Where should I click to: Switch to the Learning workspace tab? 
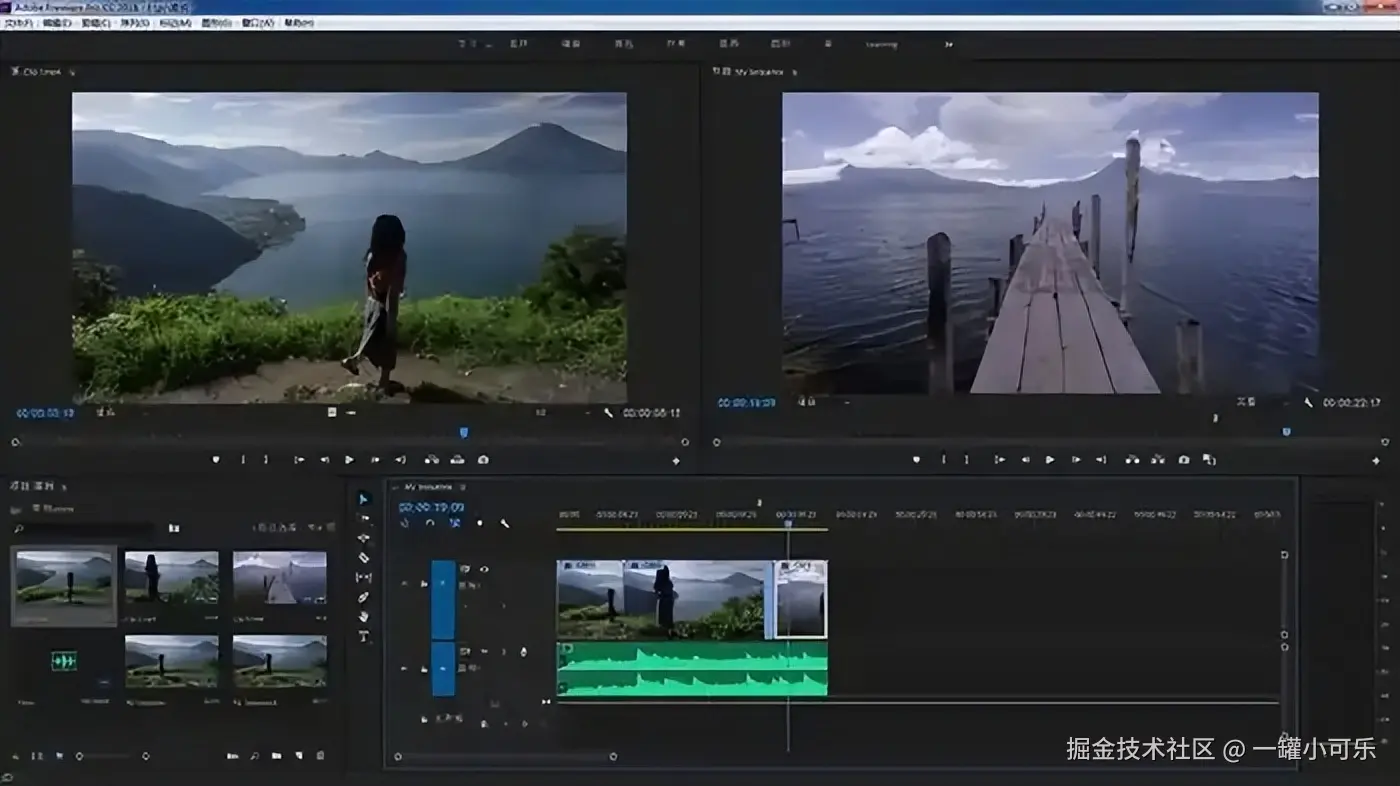point(881,44)
